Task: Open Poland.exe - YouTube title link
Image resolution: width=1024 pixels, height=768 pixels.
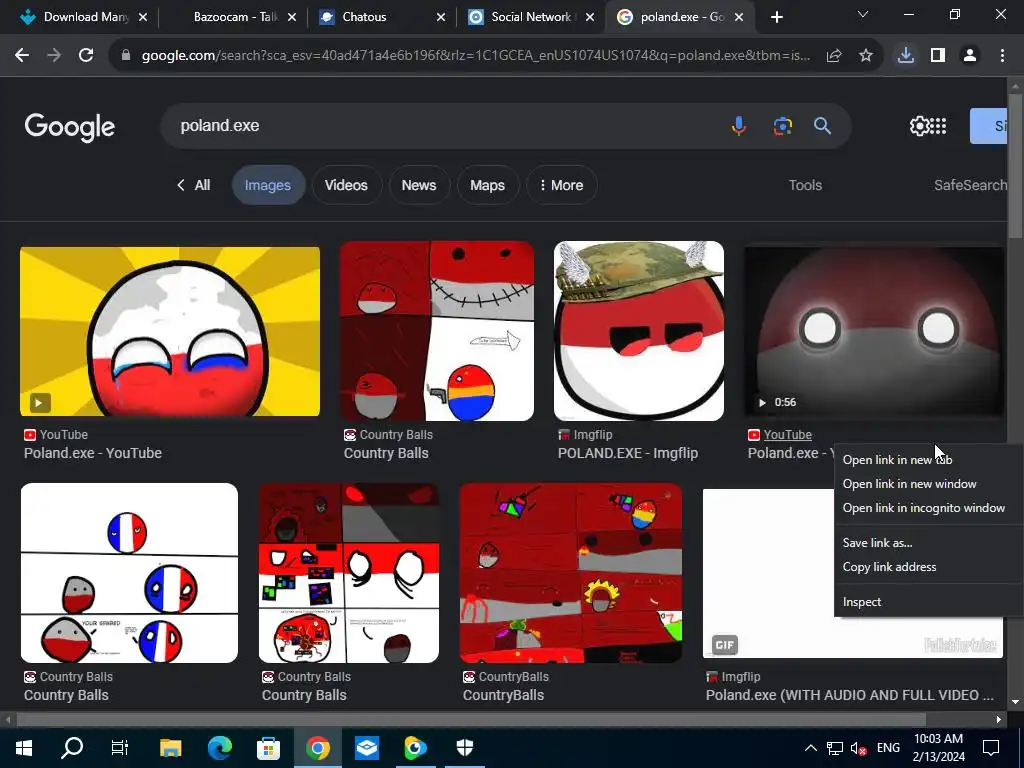Action: (93, 453)
